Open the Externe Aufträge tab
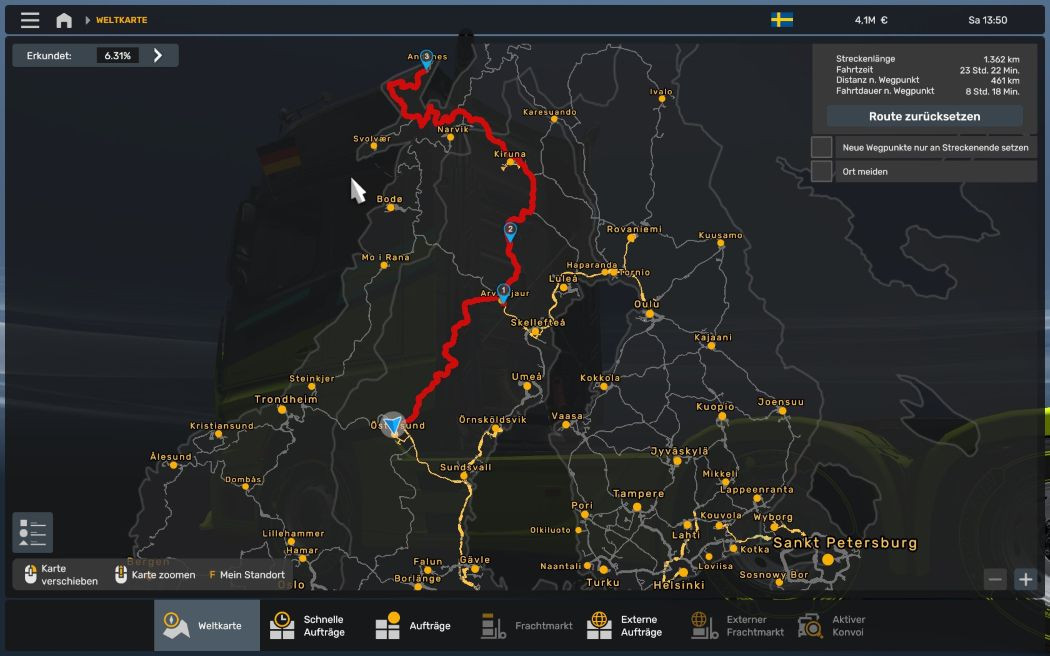This screenshot has width=1050, height=656. (625, 626)
